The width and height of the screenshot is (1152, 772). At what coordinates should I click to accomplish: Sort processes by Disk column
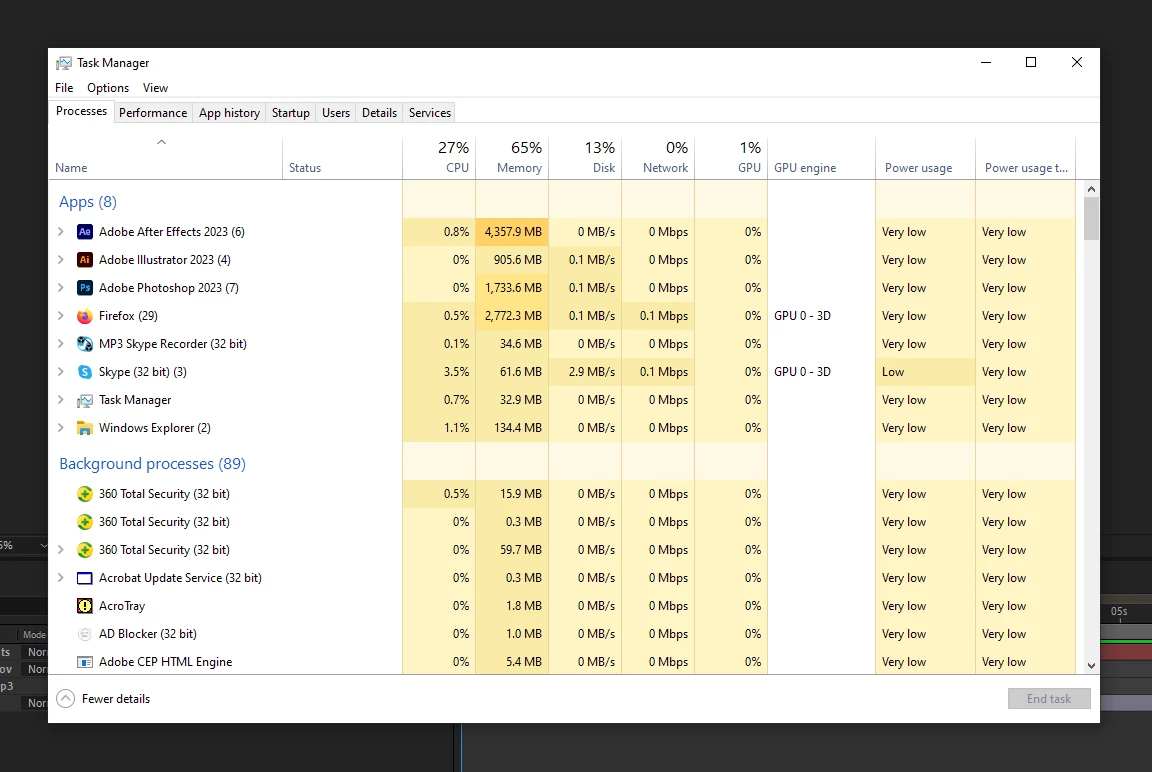(x=585, y=159)
